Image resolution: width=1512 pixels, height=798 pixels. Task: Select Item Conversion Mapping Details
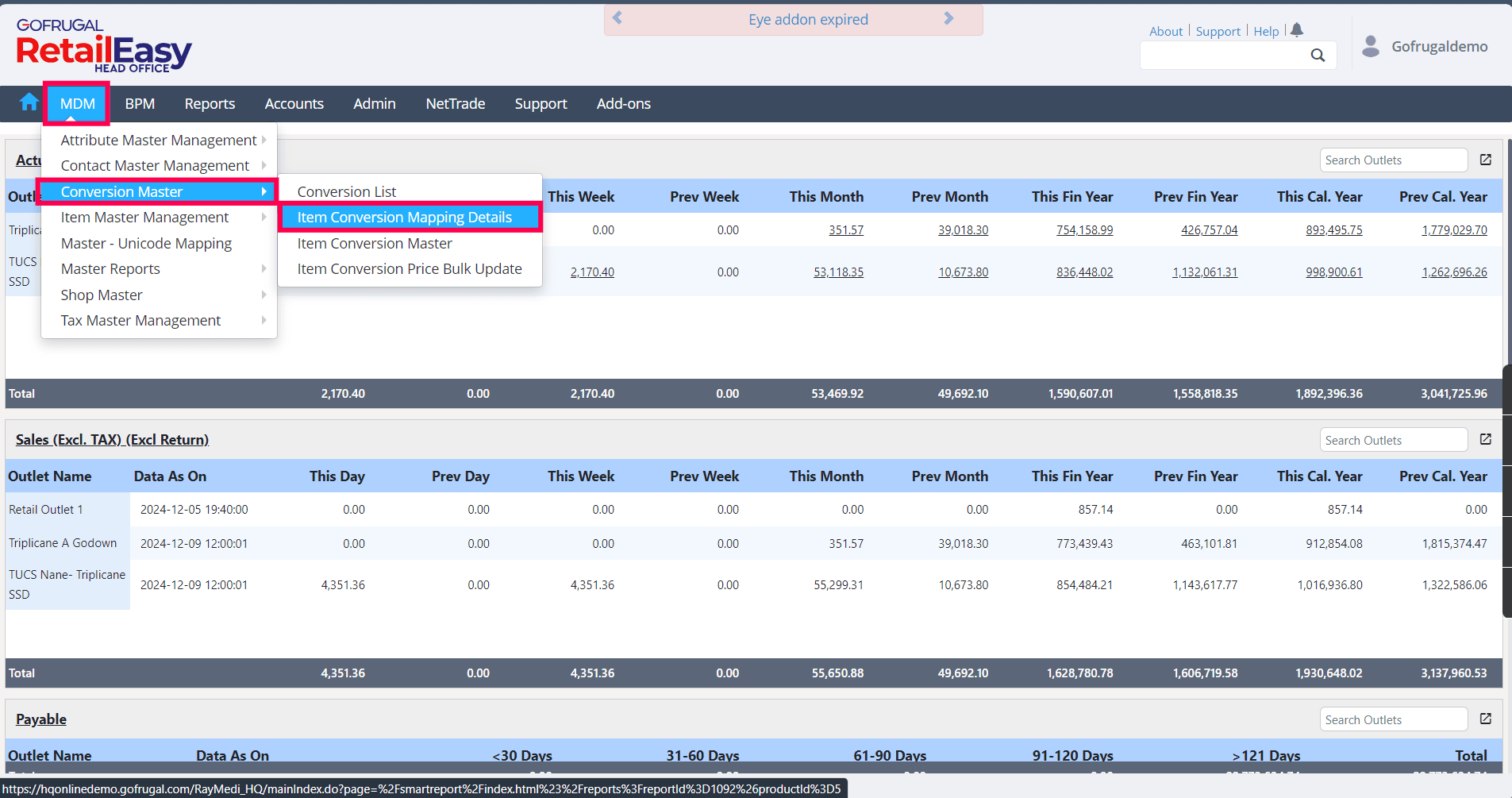pos(405,218)
